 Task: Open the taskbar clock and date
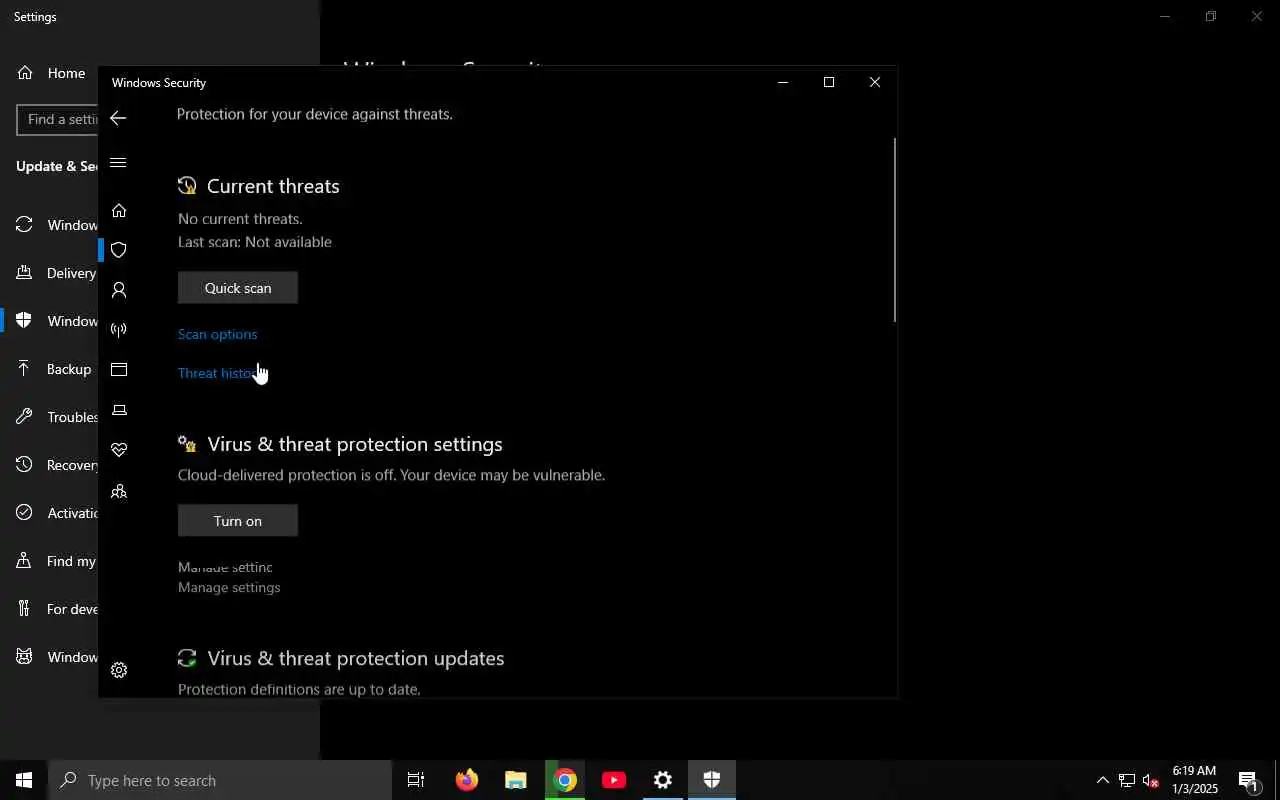coord(1195,780)
